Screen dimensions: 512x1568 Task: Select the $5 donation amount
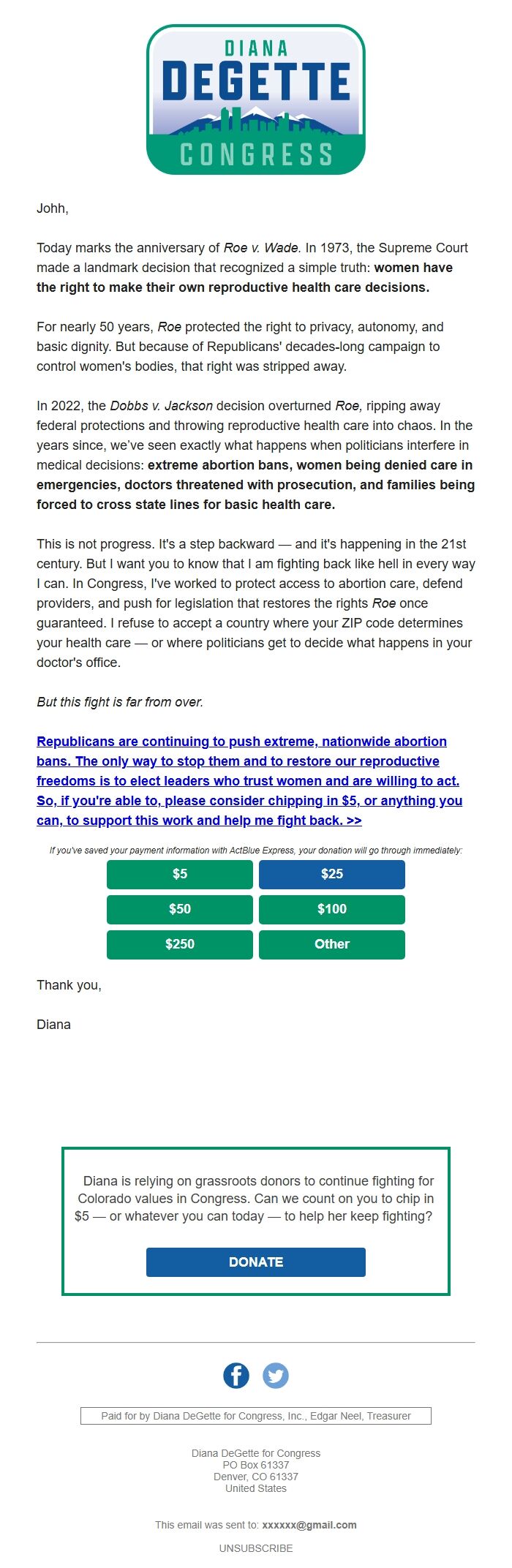click(179, 874)
